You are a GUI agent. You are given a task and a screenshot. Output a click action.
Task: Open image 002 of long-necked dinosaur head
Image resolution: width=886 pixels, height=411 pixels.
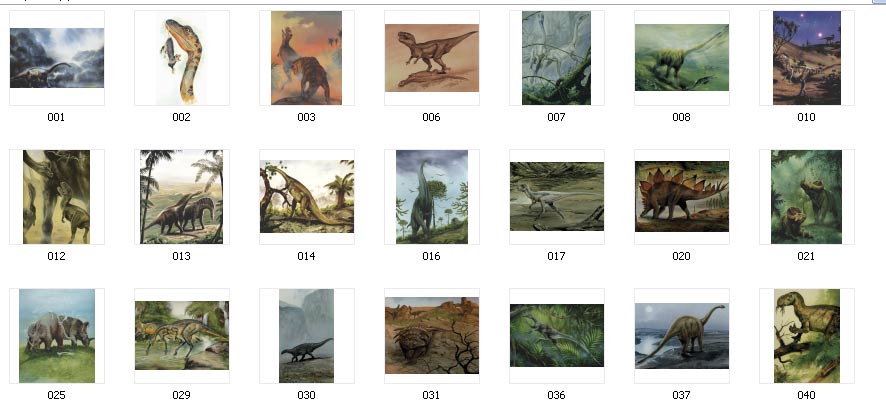pyautogui.click(x=181, y=58)
